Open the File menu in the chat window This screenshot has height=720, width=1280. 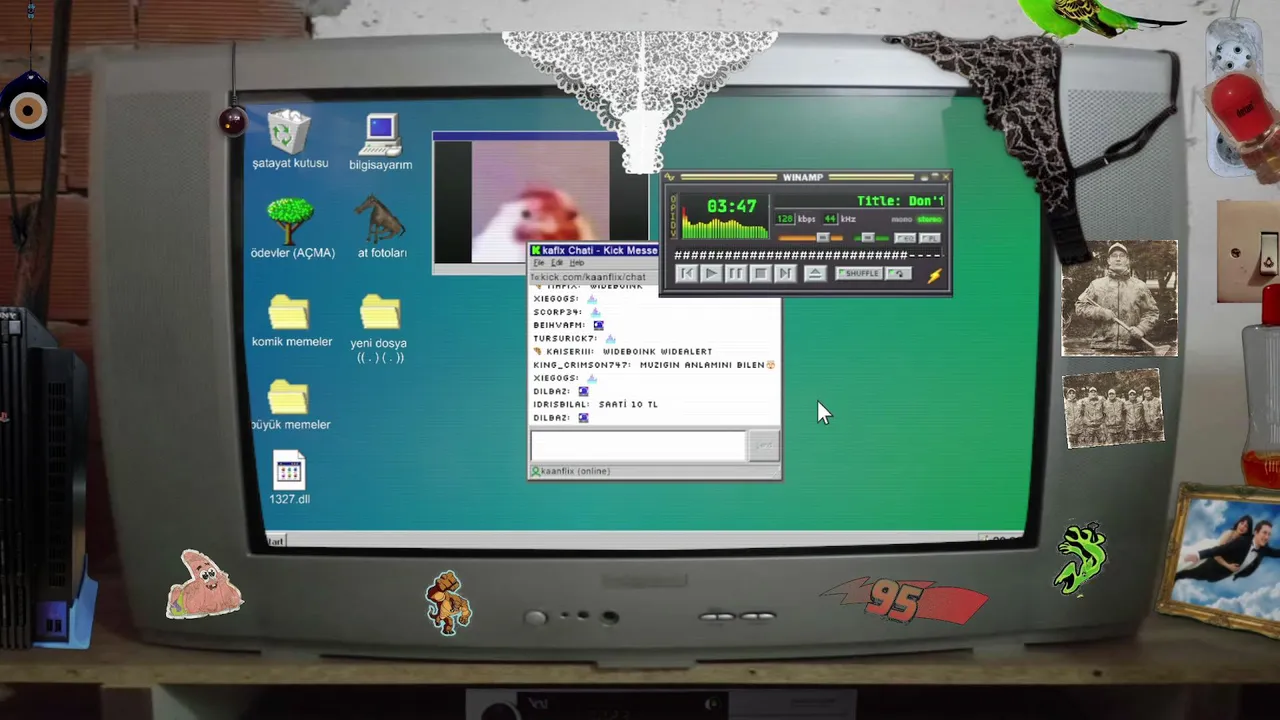pyautogui.click(x=539, y=263)
